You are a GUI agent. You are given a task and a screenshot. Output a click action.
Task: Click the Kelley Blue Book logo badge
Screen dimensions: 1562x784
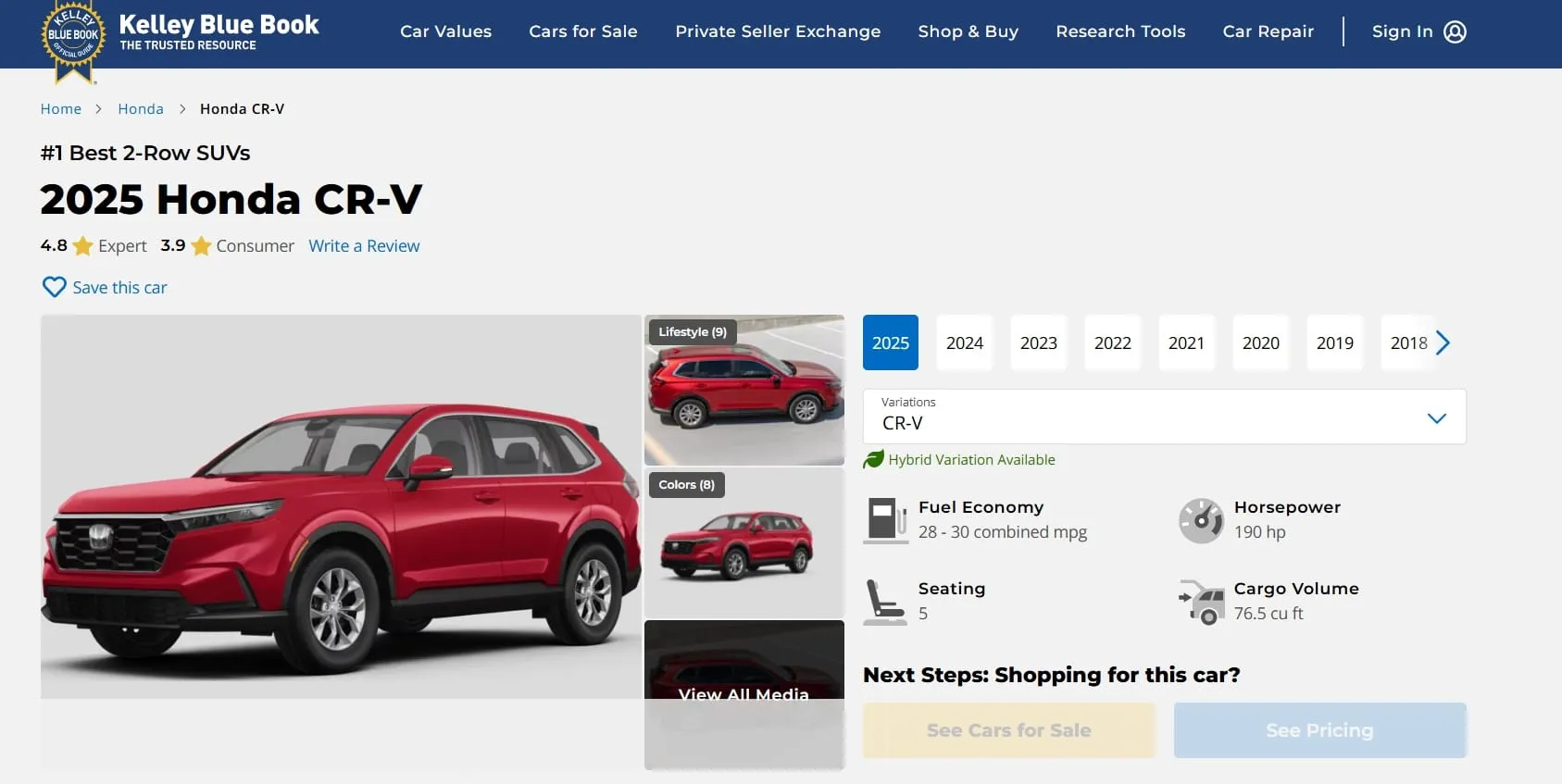(73, 40)
